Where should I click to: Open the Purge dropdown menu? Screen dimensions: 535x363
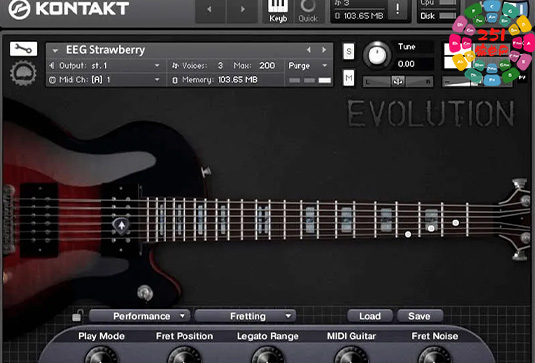tap(308, 66)
